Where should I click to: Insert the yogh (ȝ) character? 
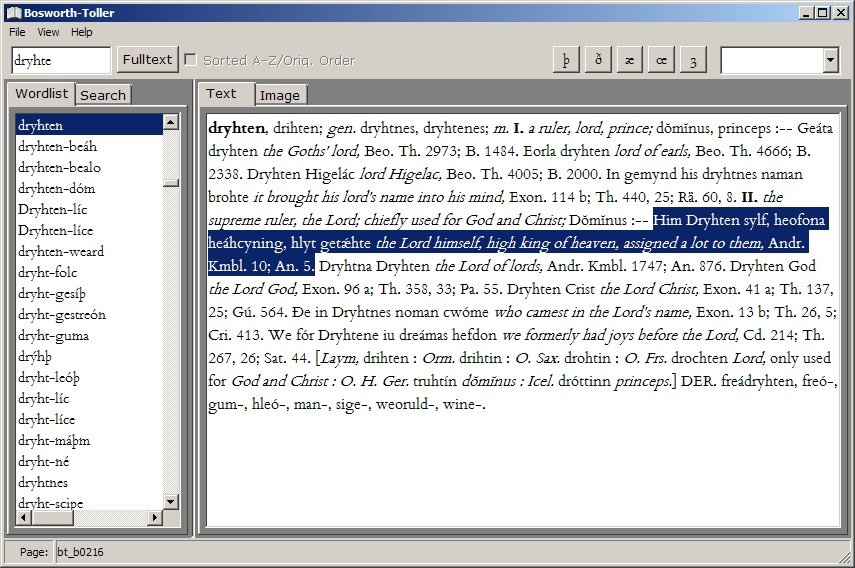tap(693, 59)
